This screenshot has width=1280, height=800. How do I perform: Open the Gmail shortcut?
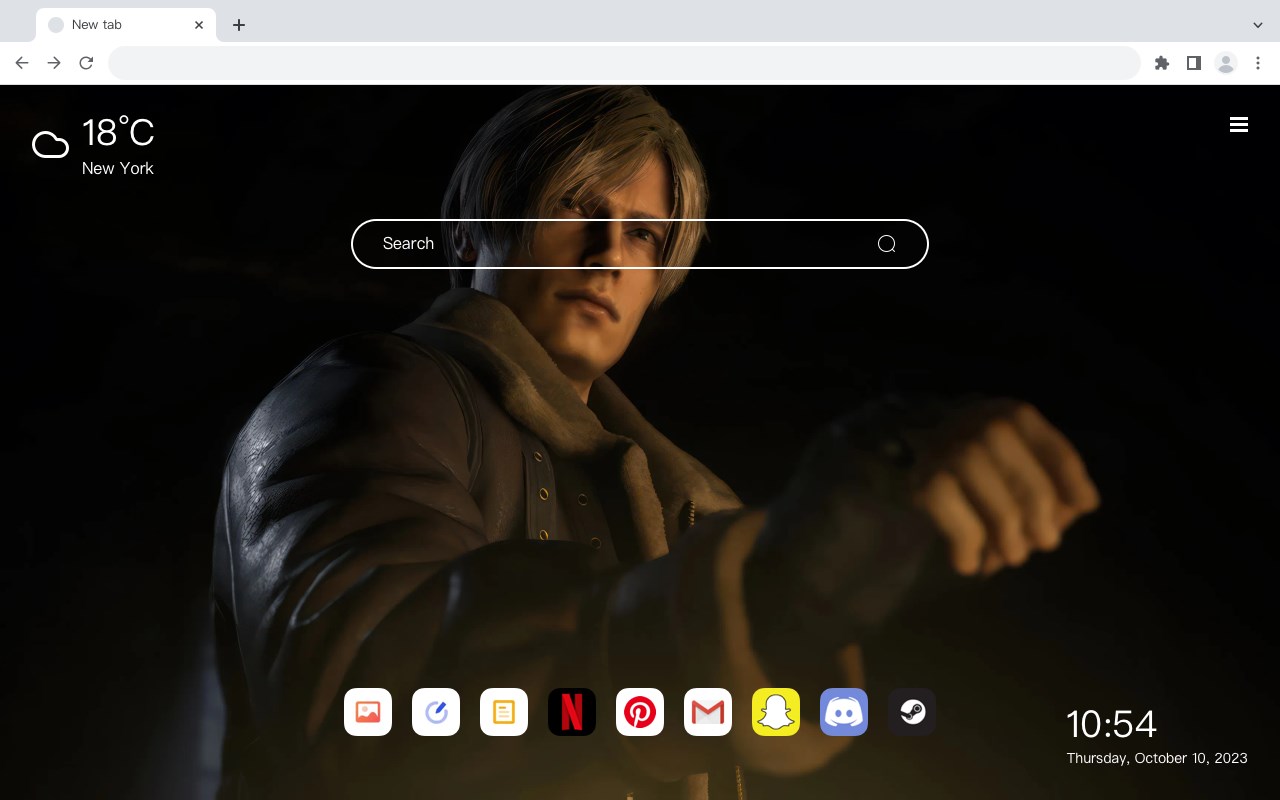(x=708, y=712)
